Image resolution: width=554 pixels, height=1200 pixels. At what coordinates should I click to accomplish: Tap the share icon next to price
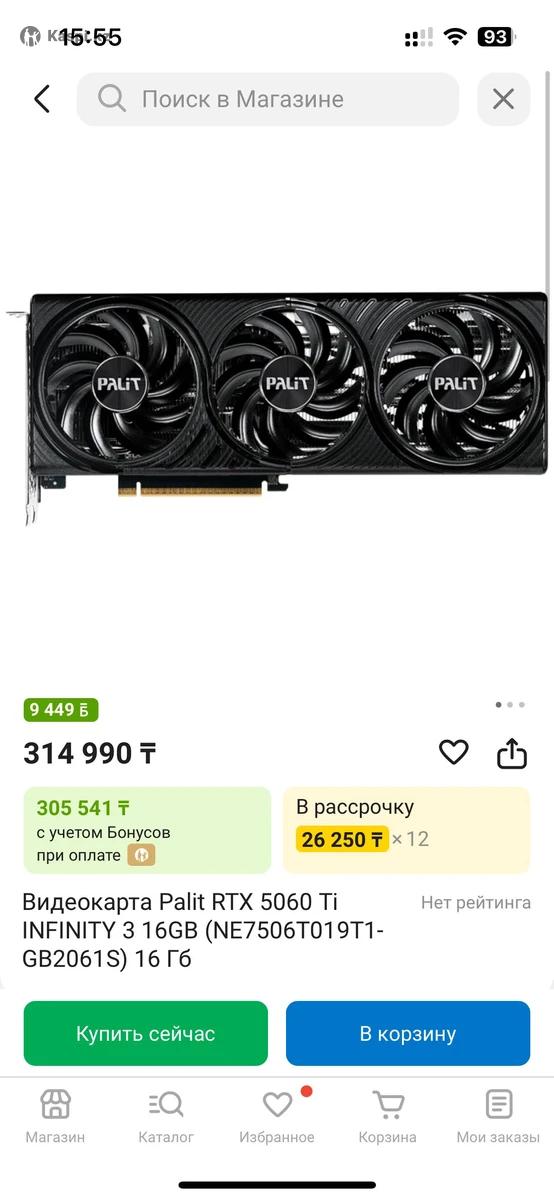[512, 753]
